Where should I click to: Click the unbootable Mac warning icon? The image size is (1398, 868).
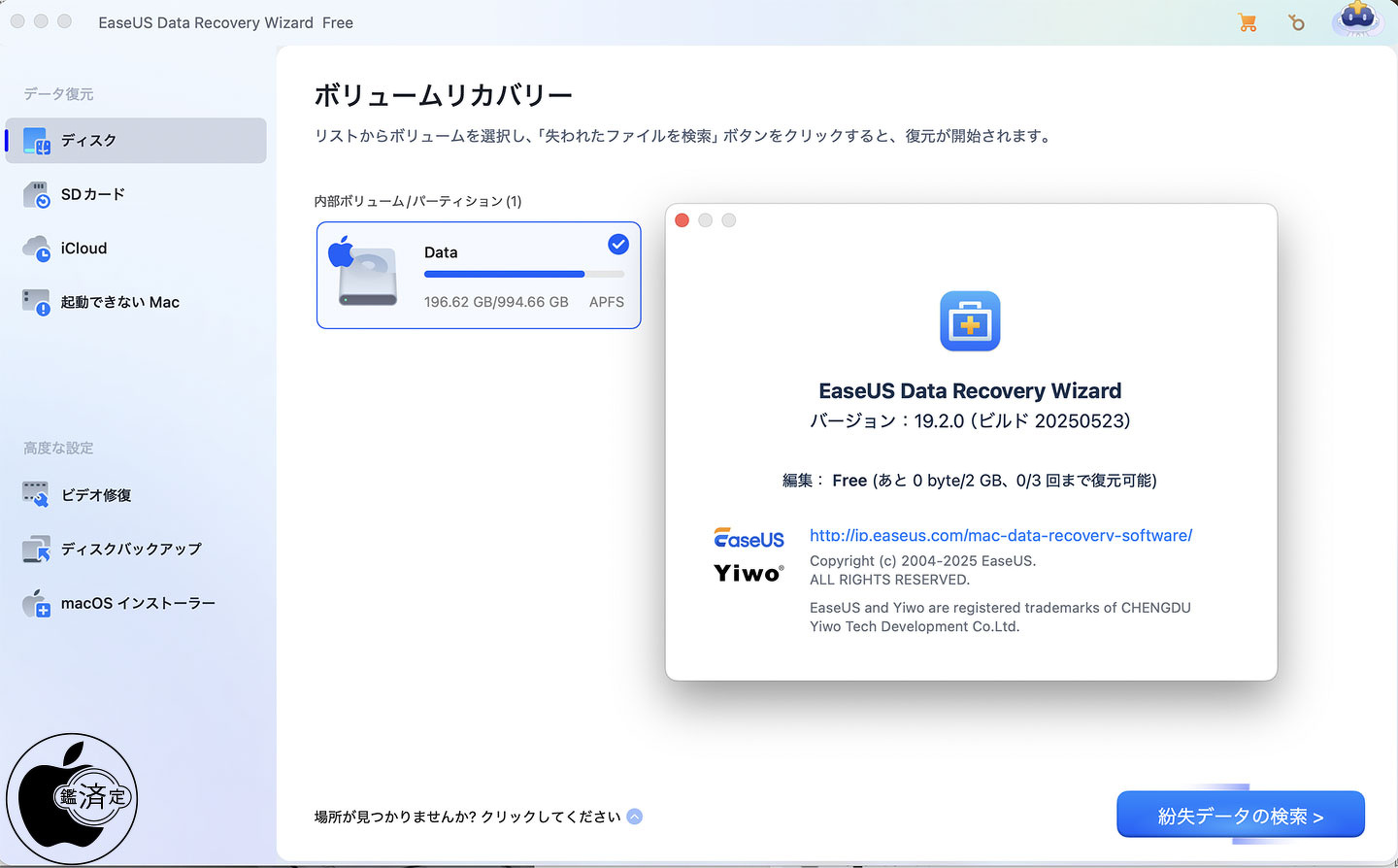coord(36,302)
